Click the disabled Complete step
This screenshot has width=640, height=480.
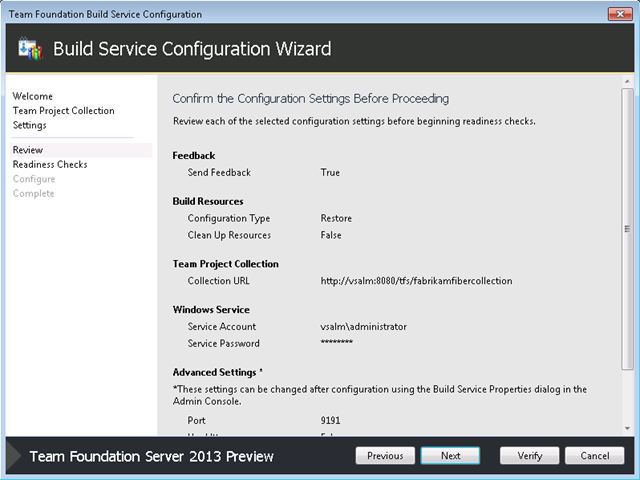coord(33,193)
